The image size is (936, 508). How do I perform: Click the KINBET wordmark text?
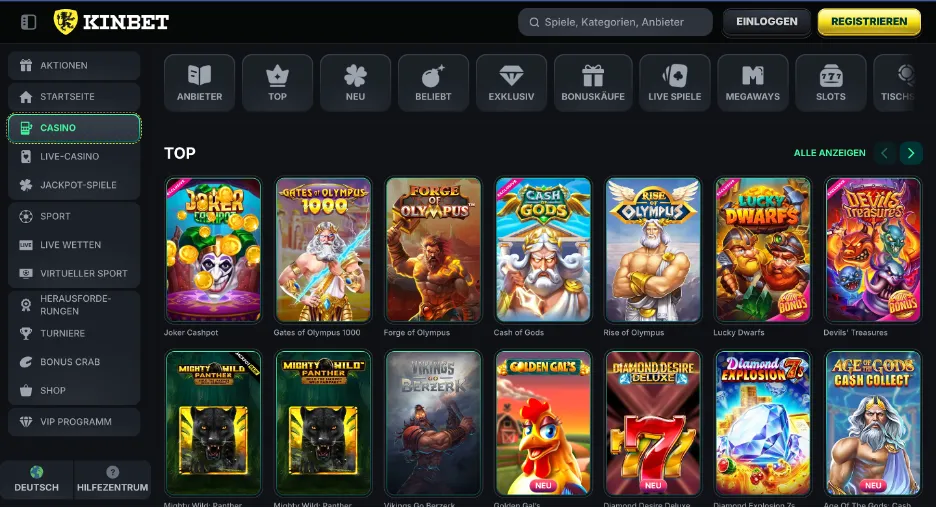click(x=126, y=22)
